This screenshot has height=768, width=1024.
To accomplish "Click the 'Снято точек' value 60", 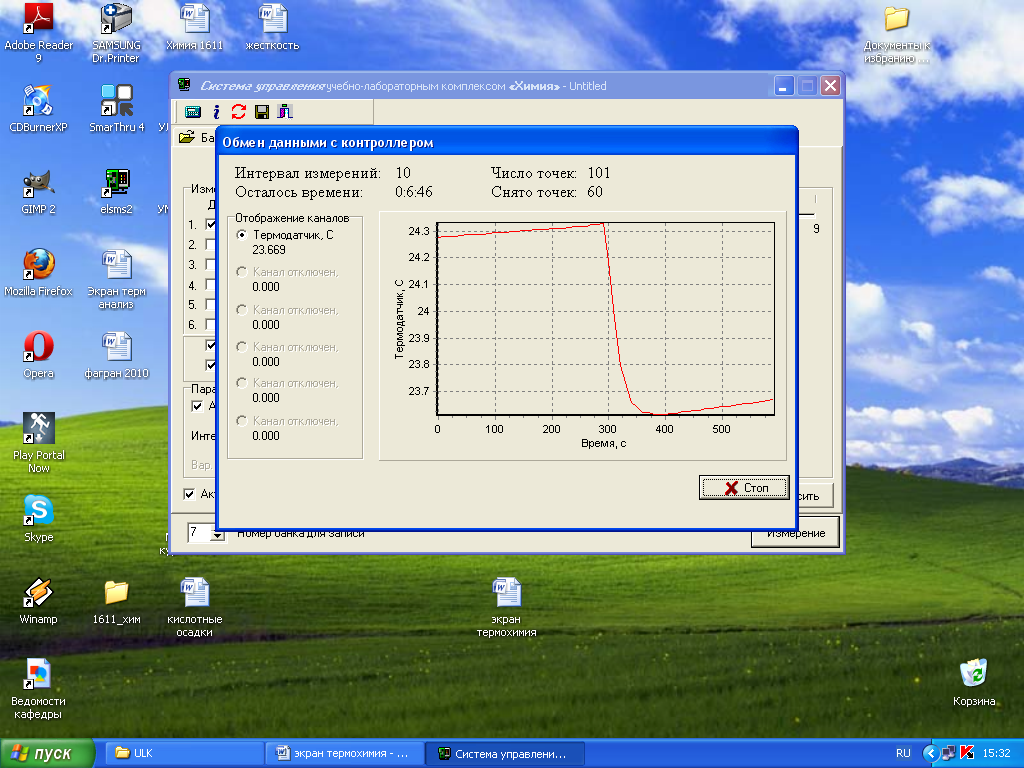I will [594, 192].
